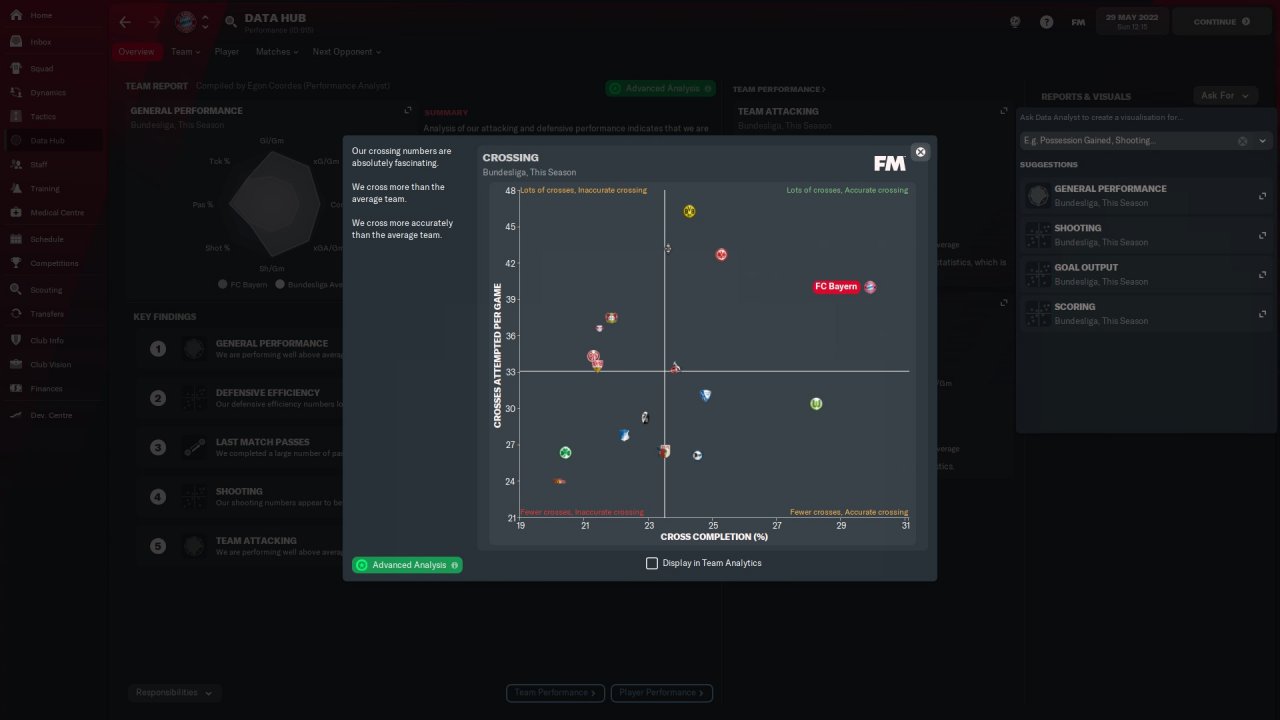
Task: Clear the visualisation search field
Action: pyautogui.click(x=1243, y=141)
